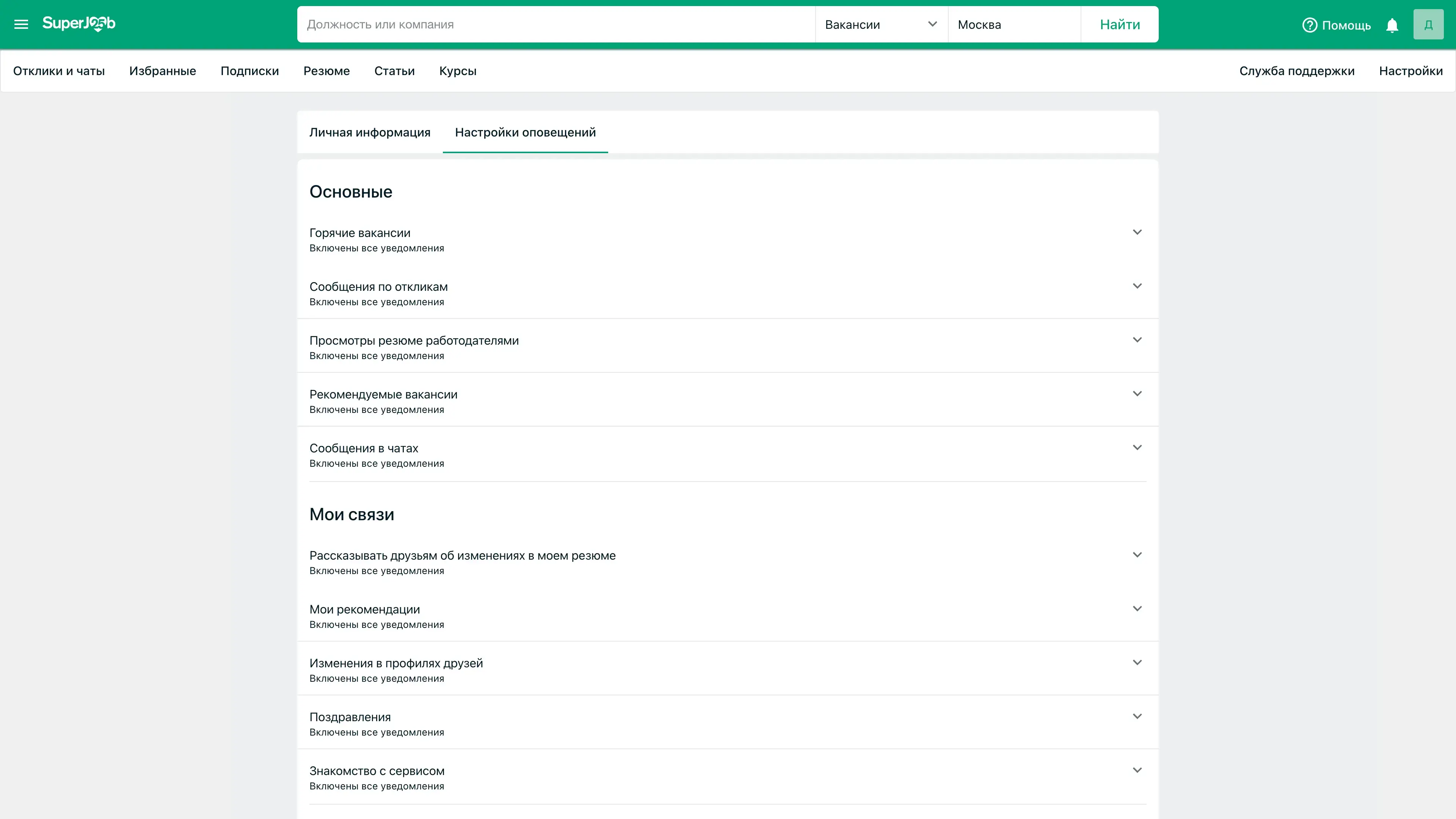
Task: Expand Сообщения по откликам settings
Action: (x=1137, y=286)
